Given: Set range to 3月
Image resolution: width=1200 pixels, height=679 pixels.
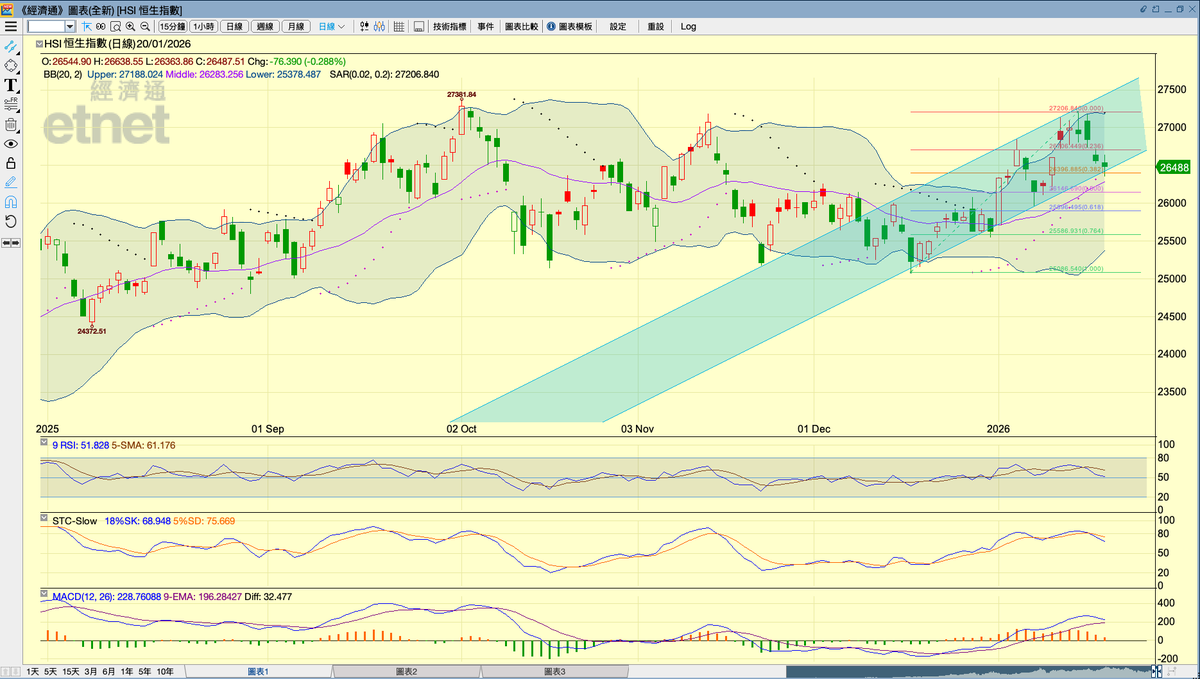Looking at the screenshot, I should coord(92,671).
